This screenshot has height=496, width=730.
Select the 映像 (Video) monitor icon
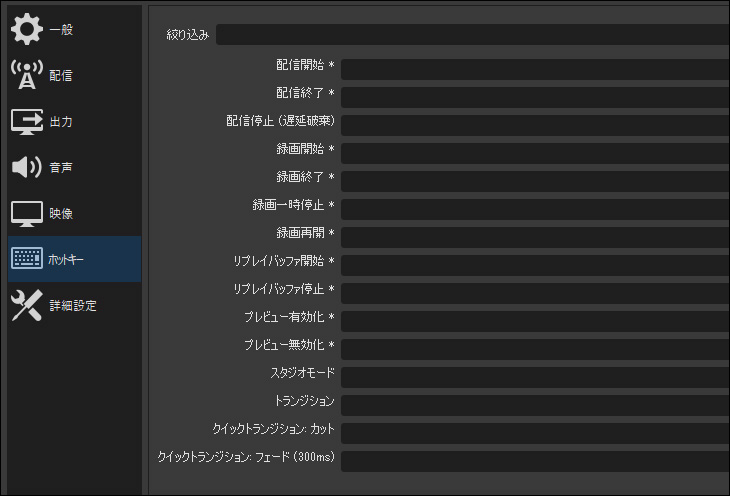click(x=27, y=213)
